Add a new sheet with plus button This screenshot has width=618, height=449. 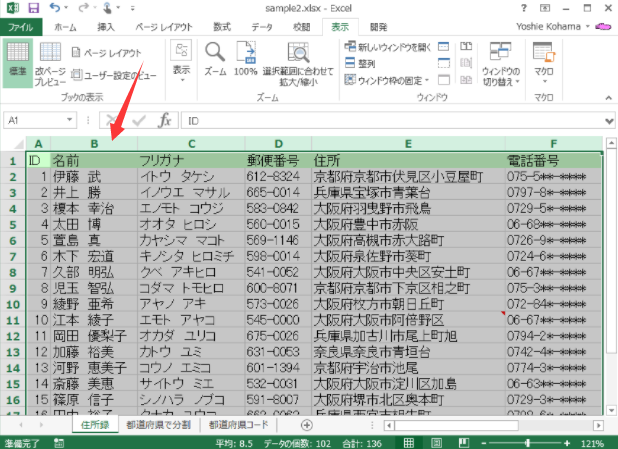(x=307, y=425)
